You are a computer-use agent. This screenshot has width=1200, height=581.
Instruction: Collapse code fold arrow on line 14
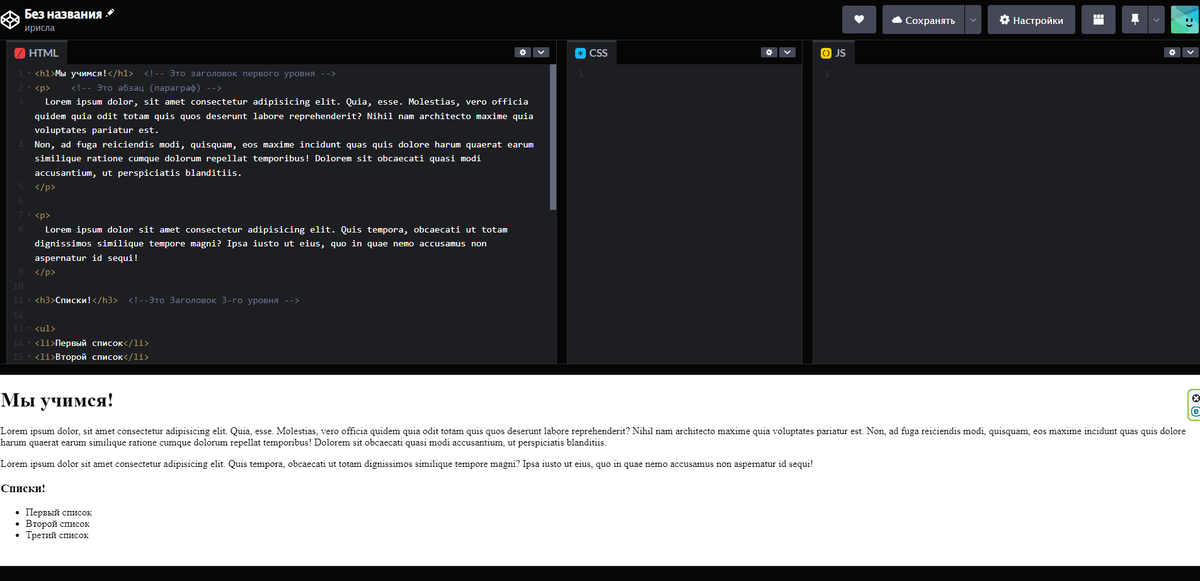tap(28, 342)
